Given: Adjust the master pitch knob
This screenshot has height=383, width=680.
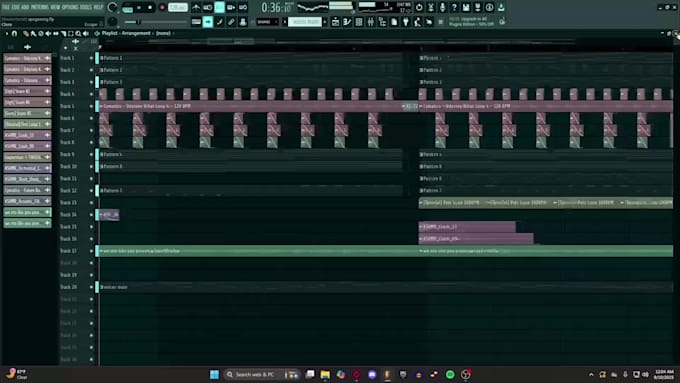Looking at the screenshot, I should pos(112,22).
